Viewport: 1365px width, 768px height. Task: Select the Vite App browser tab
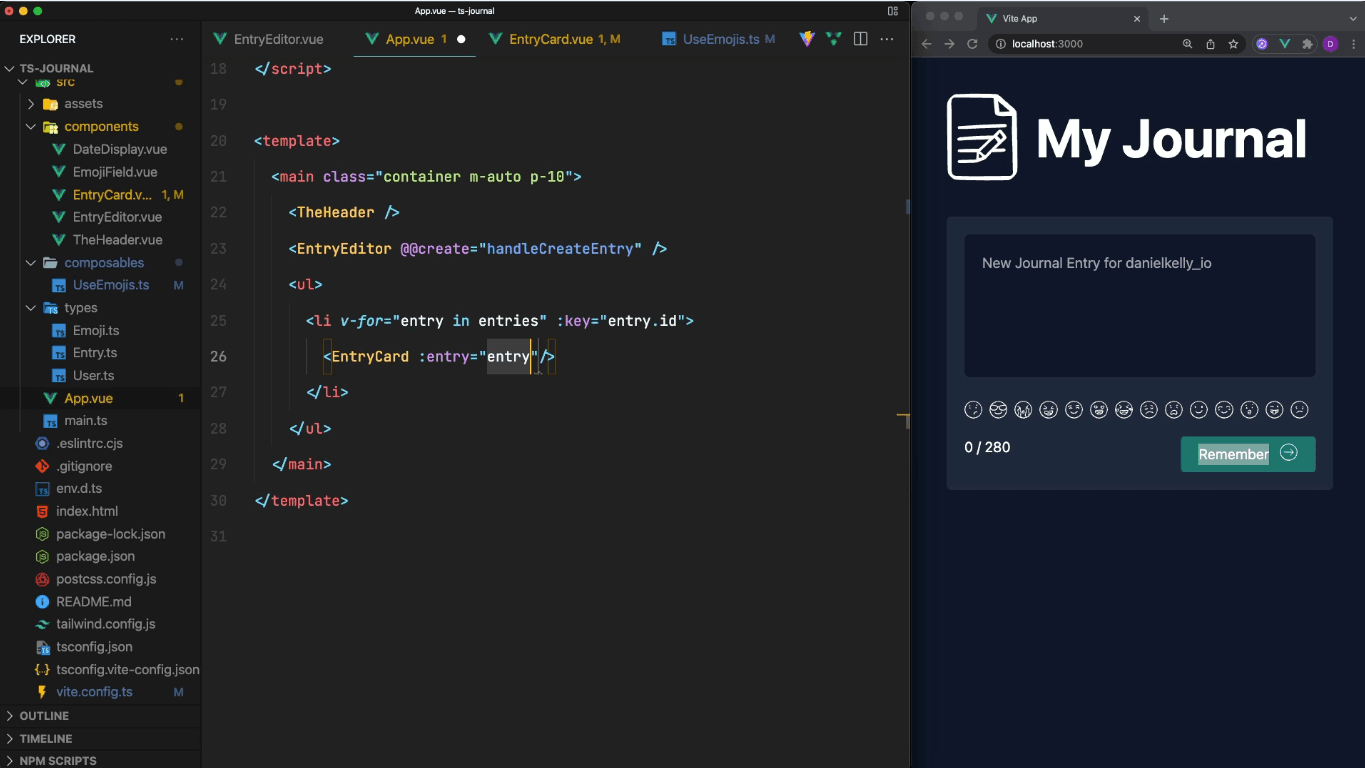[1063, 19]
